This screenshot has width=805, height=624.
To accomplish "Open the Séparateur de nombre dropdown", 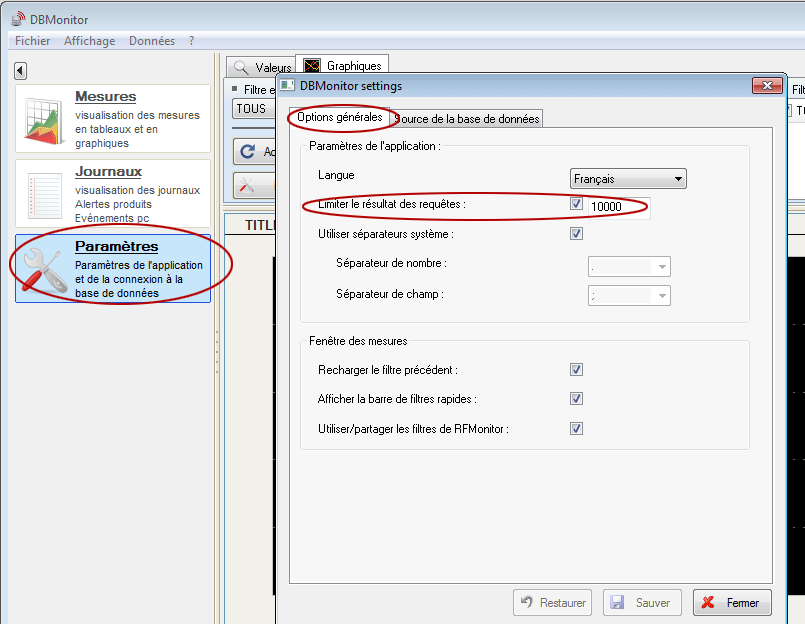I will pyautogui.click(x=629, y=267).
